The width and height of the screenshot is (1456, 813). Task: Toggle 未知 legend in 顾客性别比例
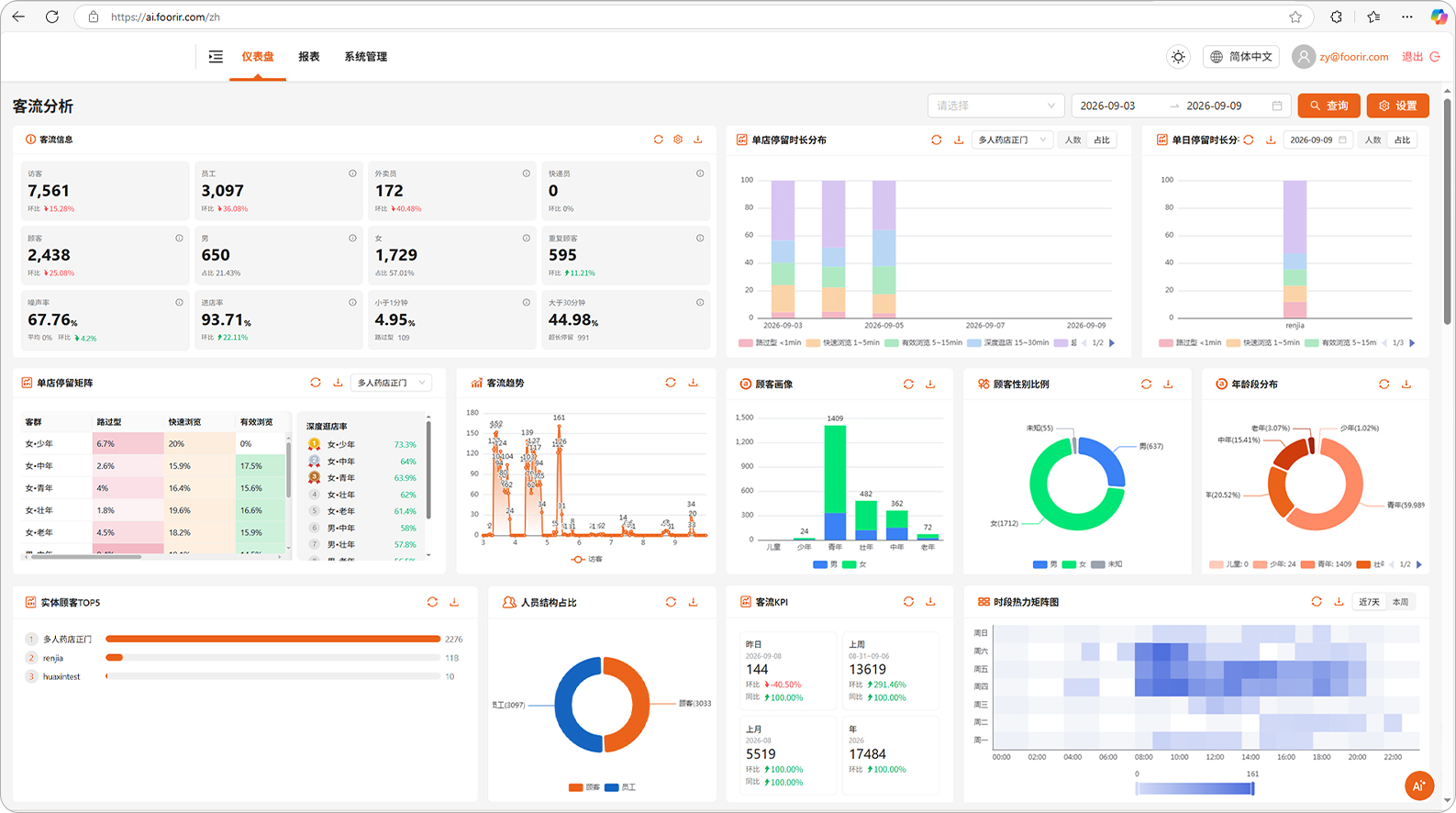click(x=1106, y=564)
